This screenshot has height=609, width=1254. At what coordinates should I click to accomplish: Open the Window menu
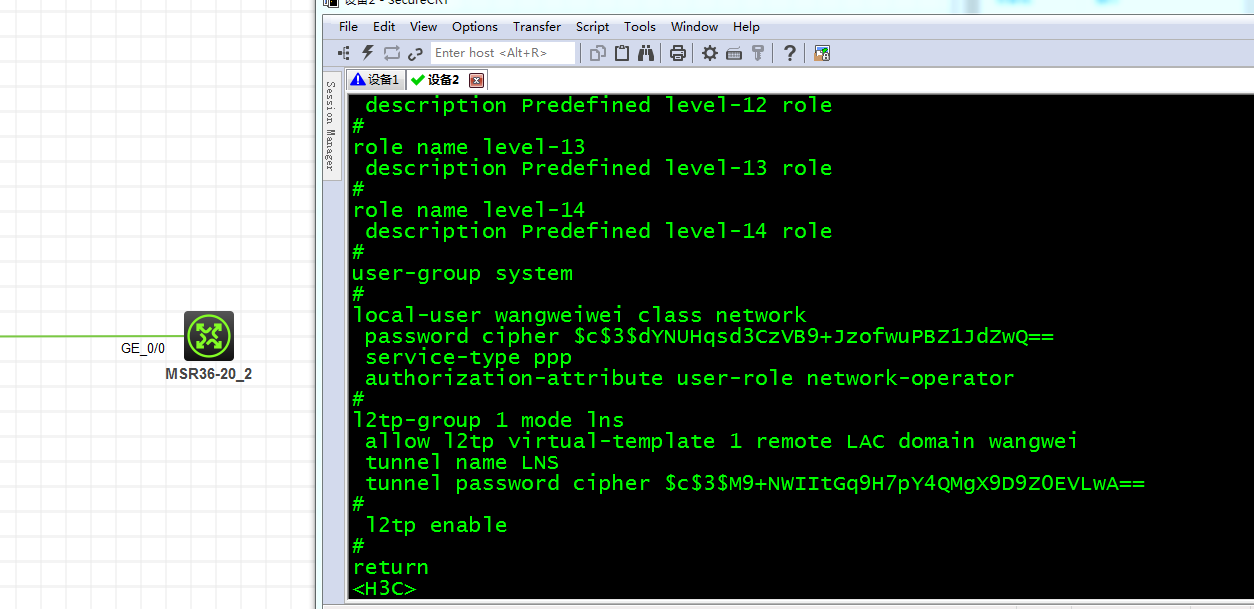694,27
